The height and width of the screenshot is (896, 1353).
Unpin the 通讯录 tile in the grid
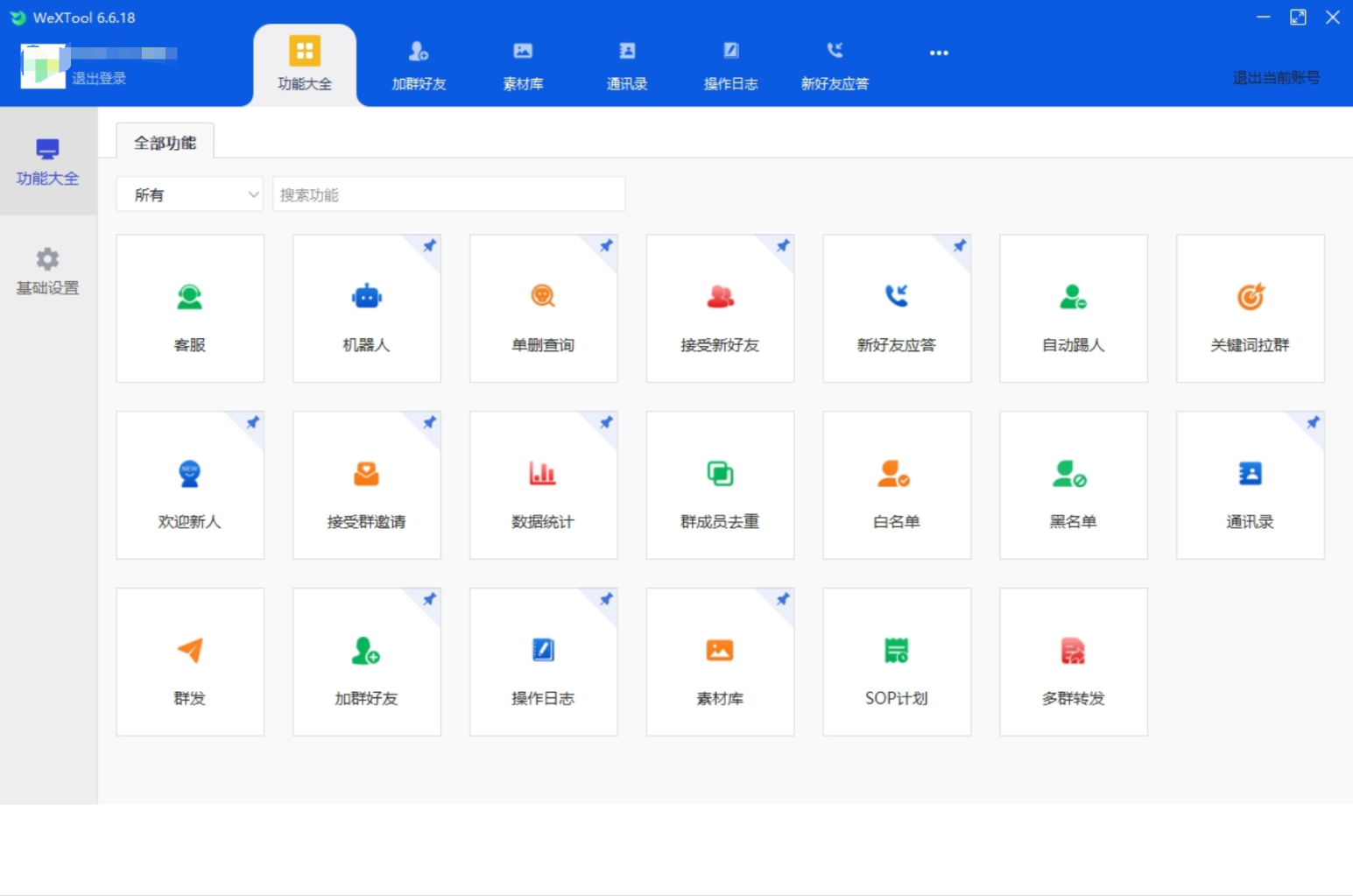click(x=1313, y=423)
